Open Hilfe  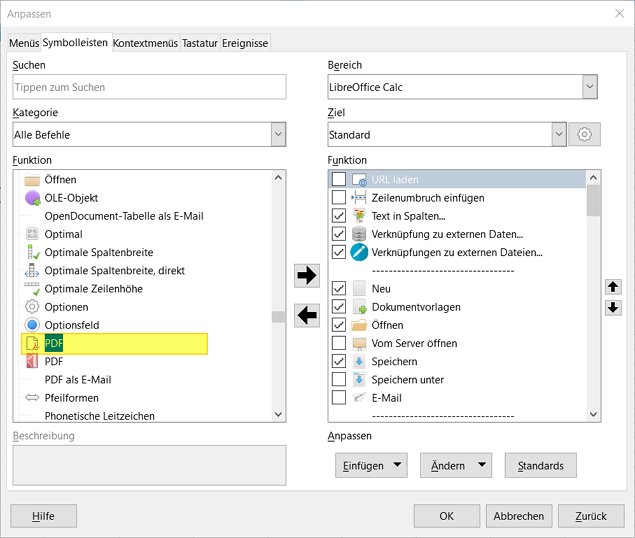pos(43,516)
